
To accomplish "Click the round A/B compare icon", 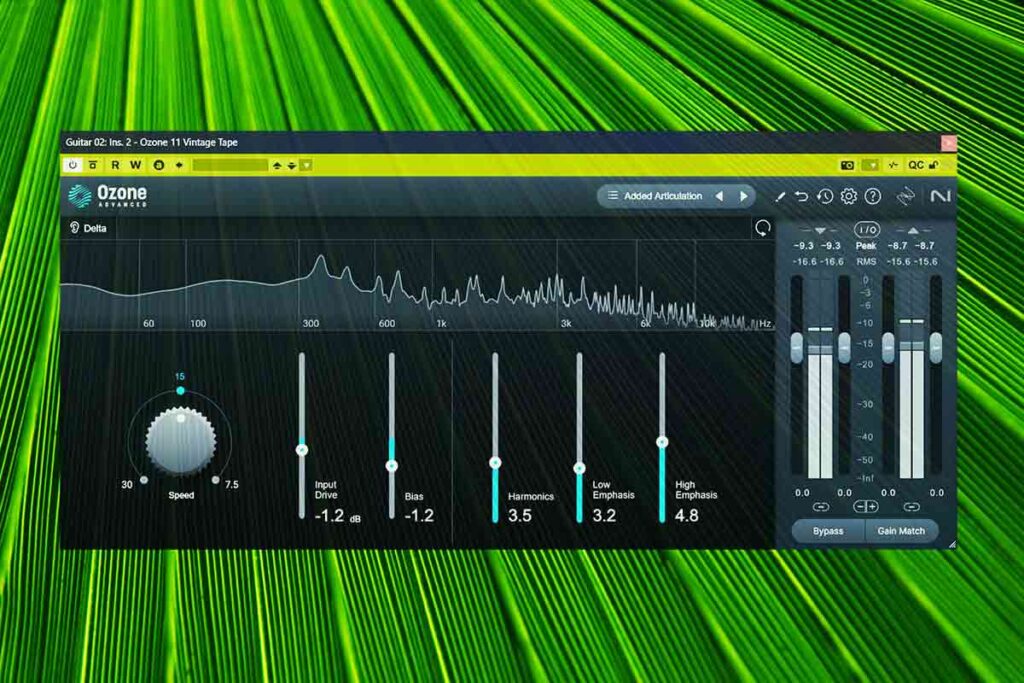I will 159,165.
